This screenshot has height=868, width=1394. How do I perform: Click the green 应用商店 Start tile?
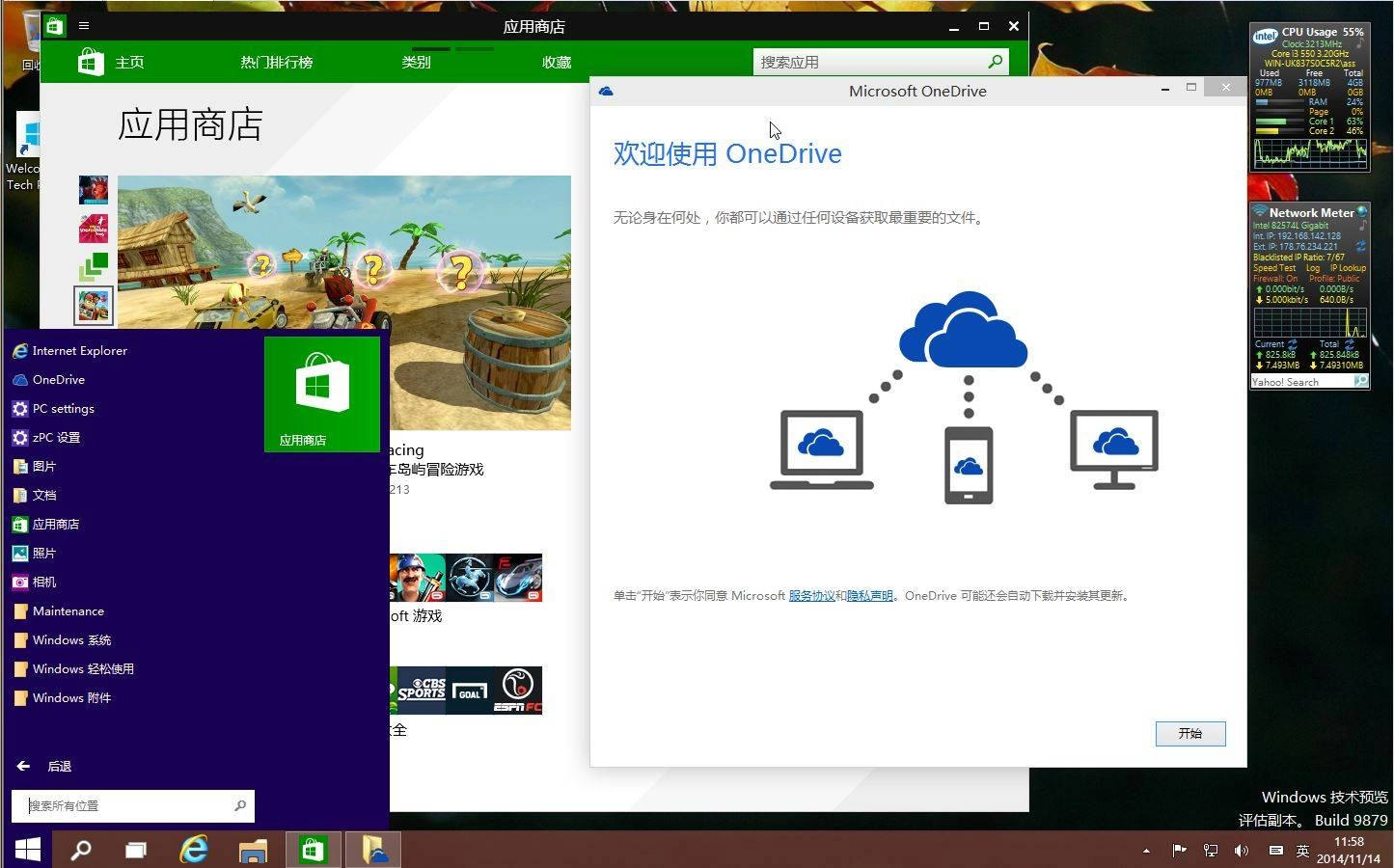tap(322, 394)
